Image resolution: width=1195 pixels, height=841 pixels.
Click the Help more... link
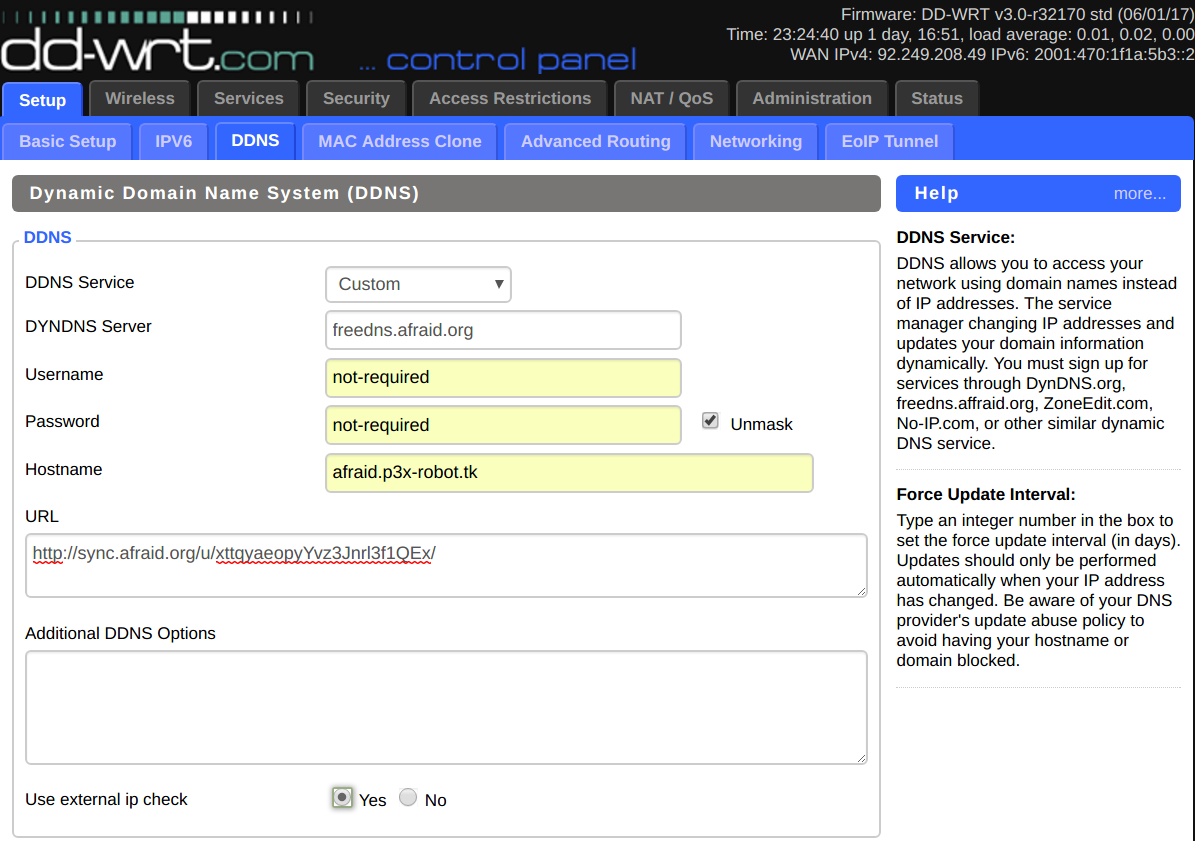[1139, 193]
